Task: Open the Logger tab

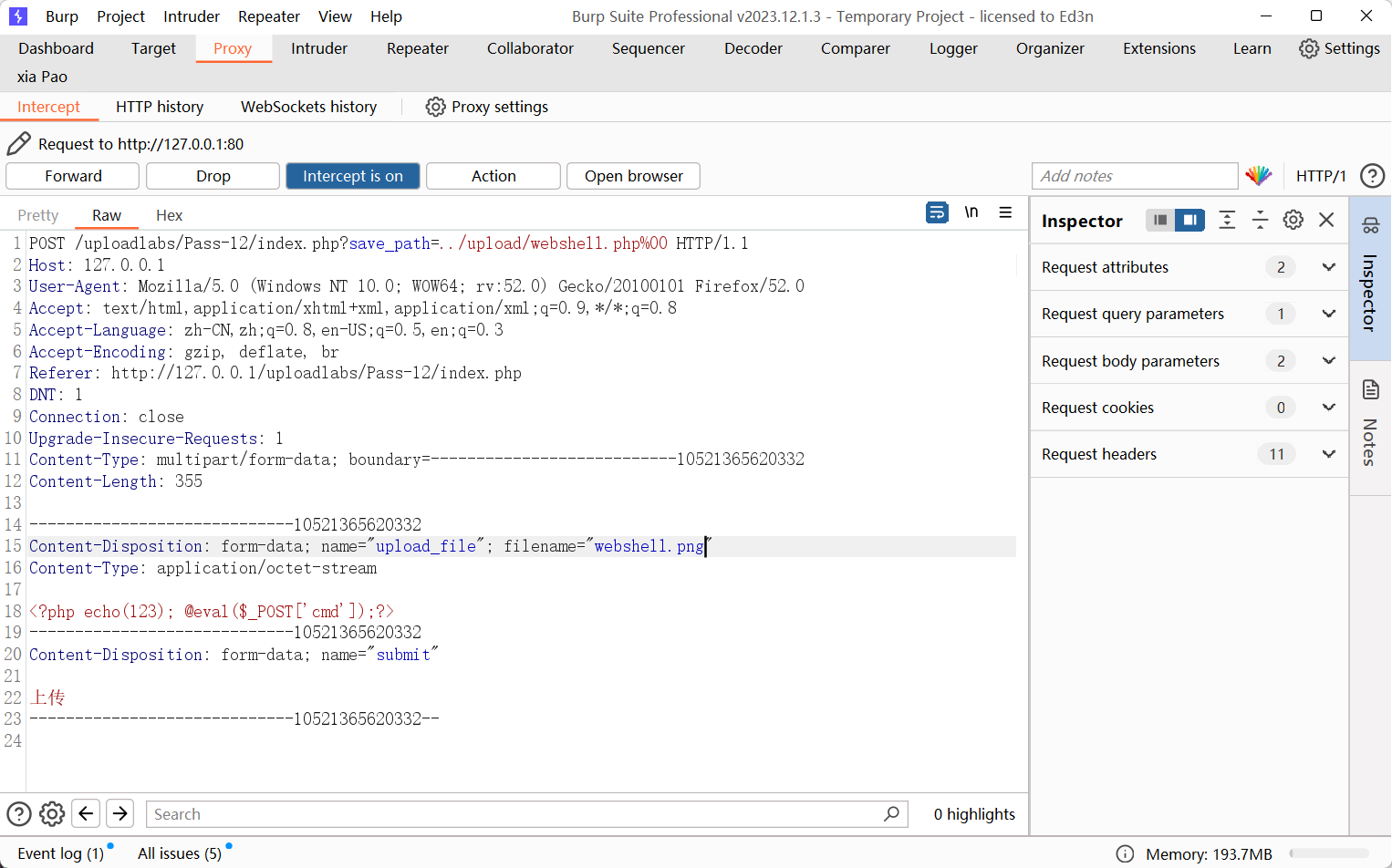Action: (953, 48)
